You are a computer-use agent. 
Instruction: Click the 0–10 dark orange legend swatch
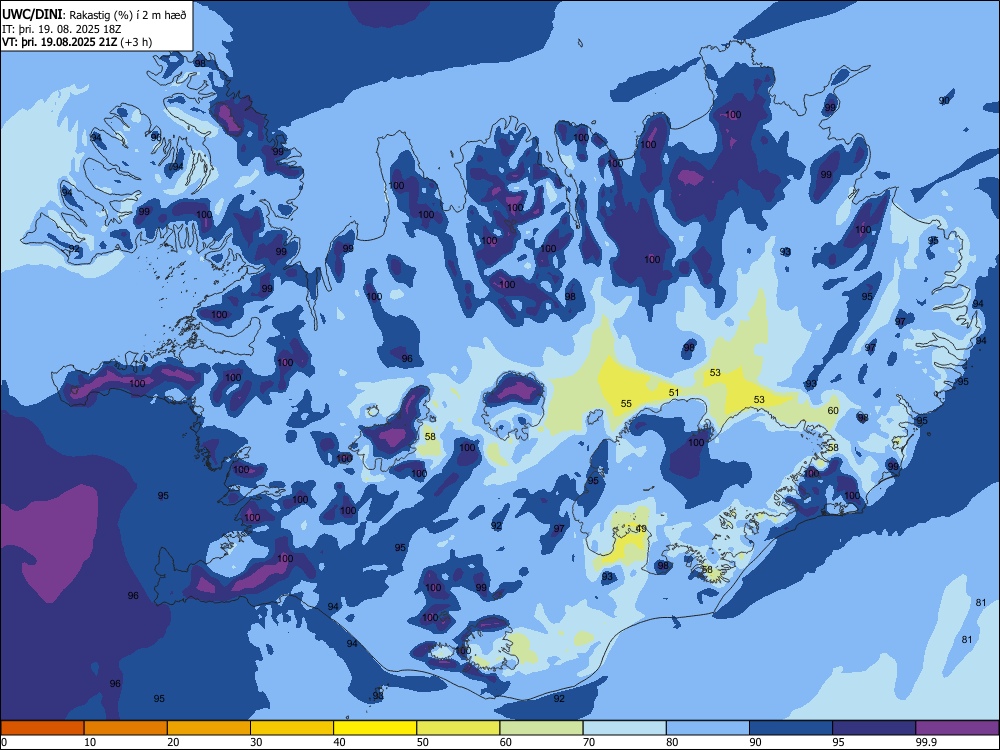point(43,728)
